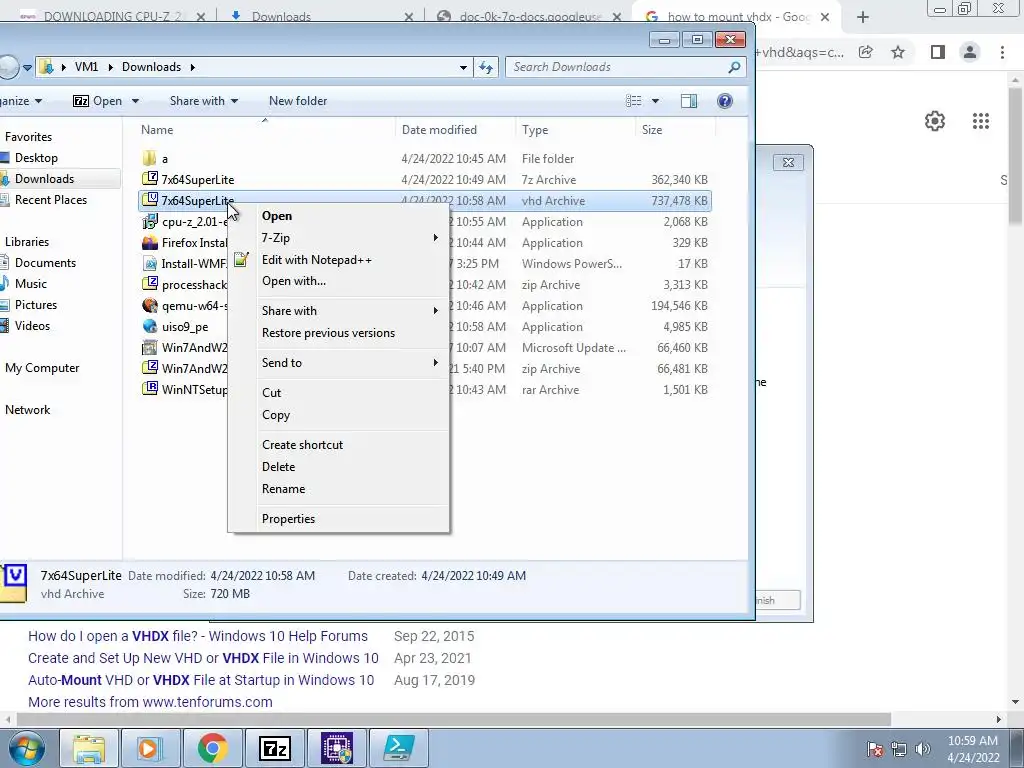The height and width of the screenshot is (768, 1024).
Task: Click the folder icon of item 'a'
Action: tap(150, 159)
